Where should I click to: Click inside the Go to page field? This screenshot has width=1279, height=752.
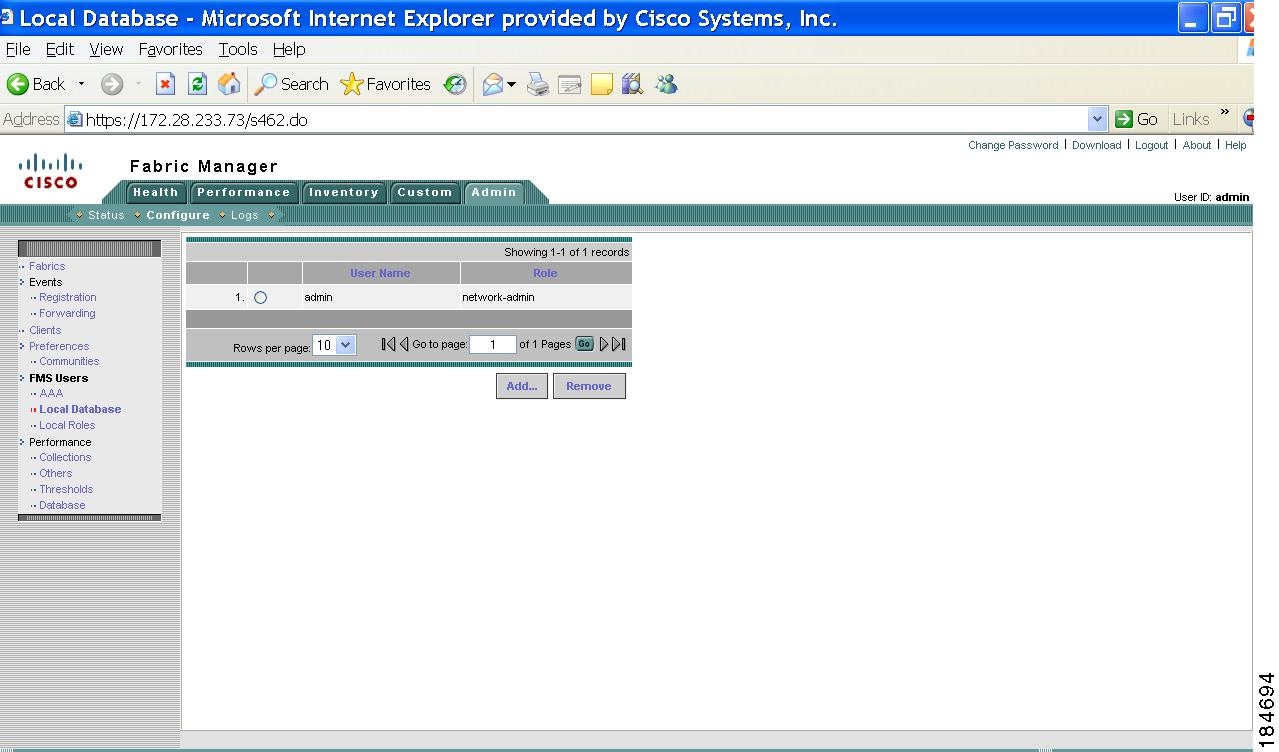pyautogui.click(x=492, y=344)
